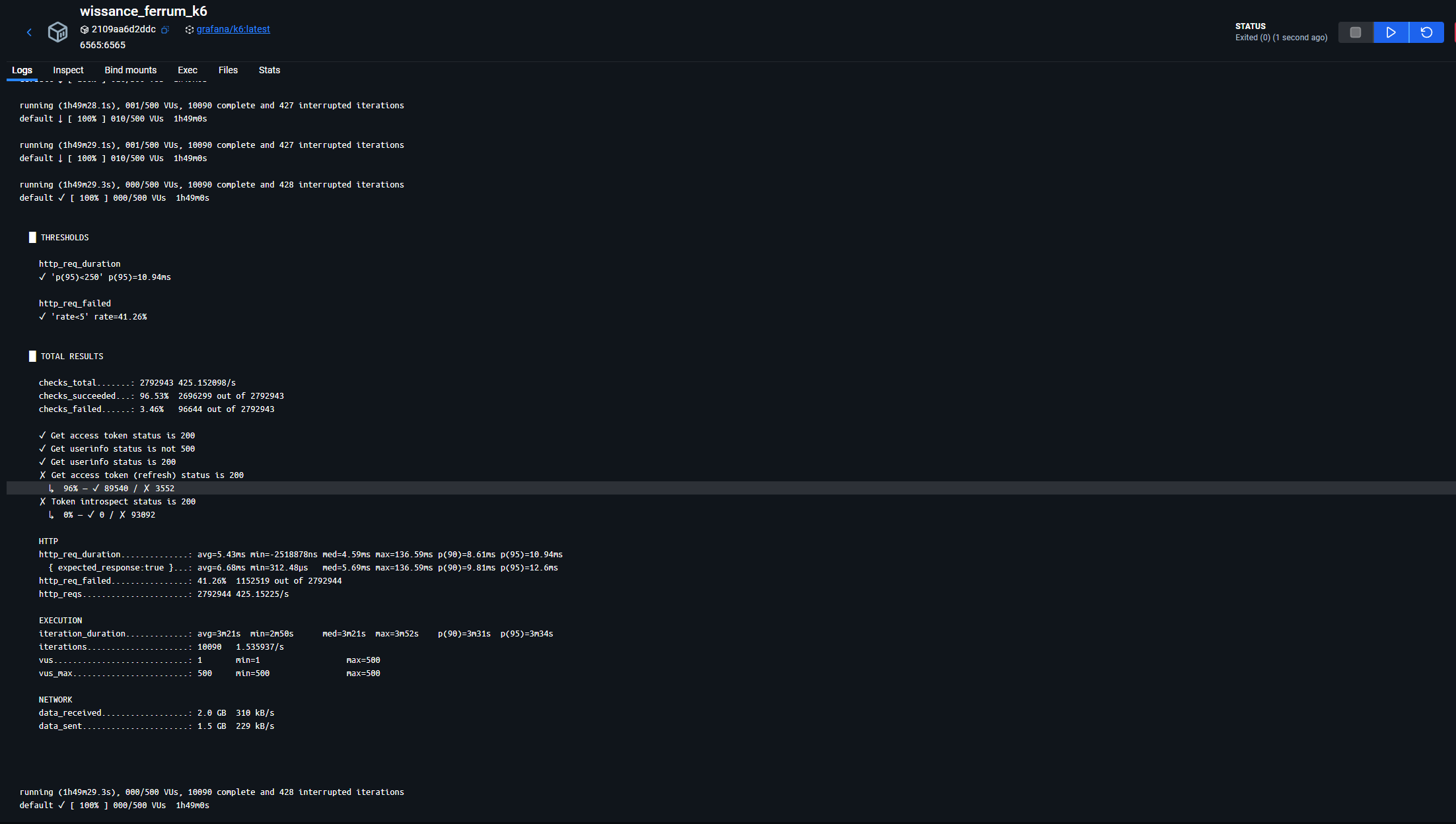Switch to the Exec tab
Screen dimensions: 1456x824
click(187, 70)
